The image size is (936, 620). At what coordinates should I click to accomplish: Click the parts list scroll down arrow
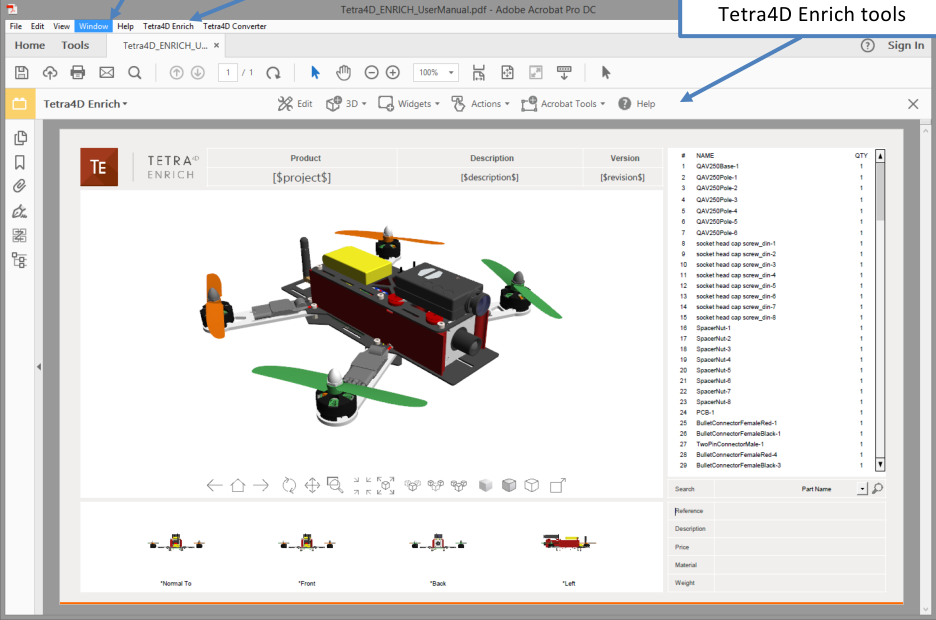(880, 464)
